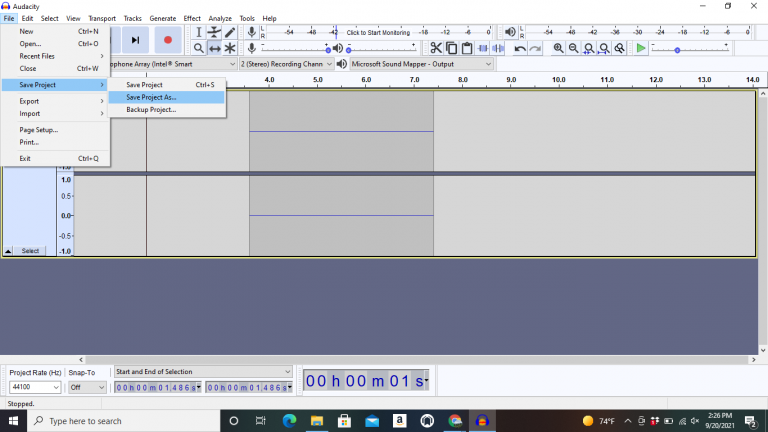768x432 pixels.
Task: Choose the Zoom magnifier tool
Action: point(199,48)
